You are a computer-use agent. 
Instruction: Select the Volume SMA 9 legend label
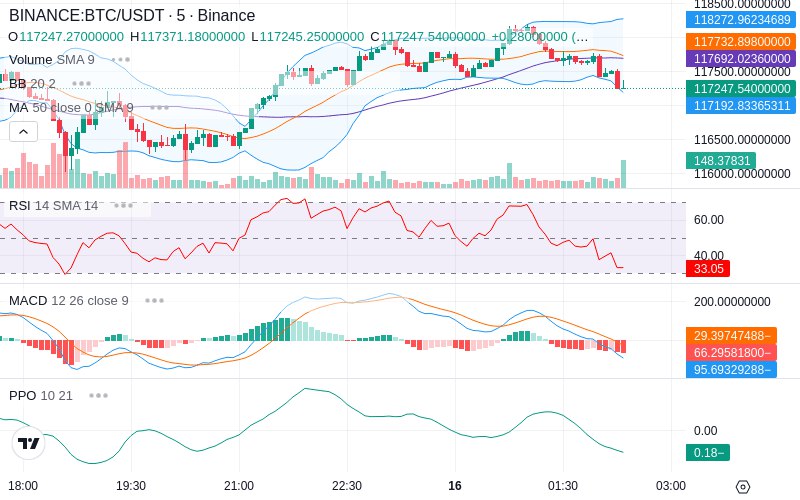click(52, 60)
